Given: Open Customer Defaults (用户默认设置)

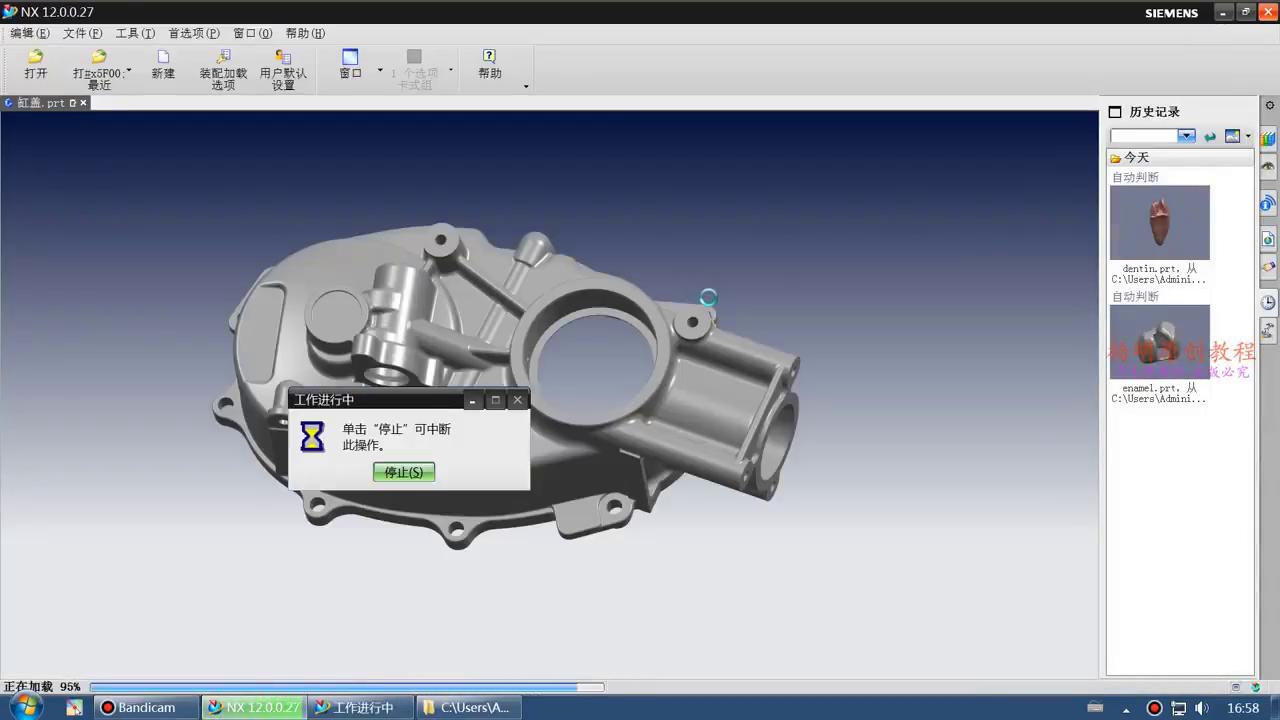Looking at the screenshot, I should pos(283,58).
